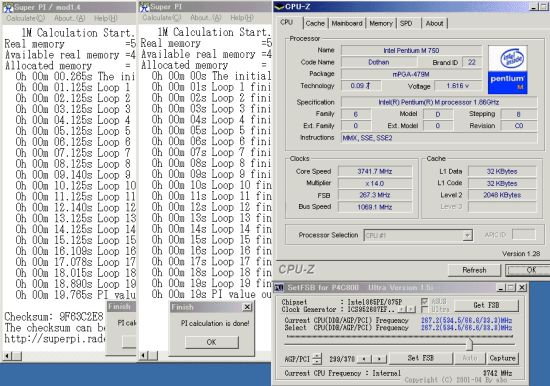550x386 pixels.
Task: Open About menu in Super PI mod1.4
Action: coord(69,18)
